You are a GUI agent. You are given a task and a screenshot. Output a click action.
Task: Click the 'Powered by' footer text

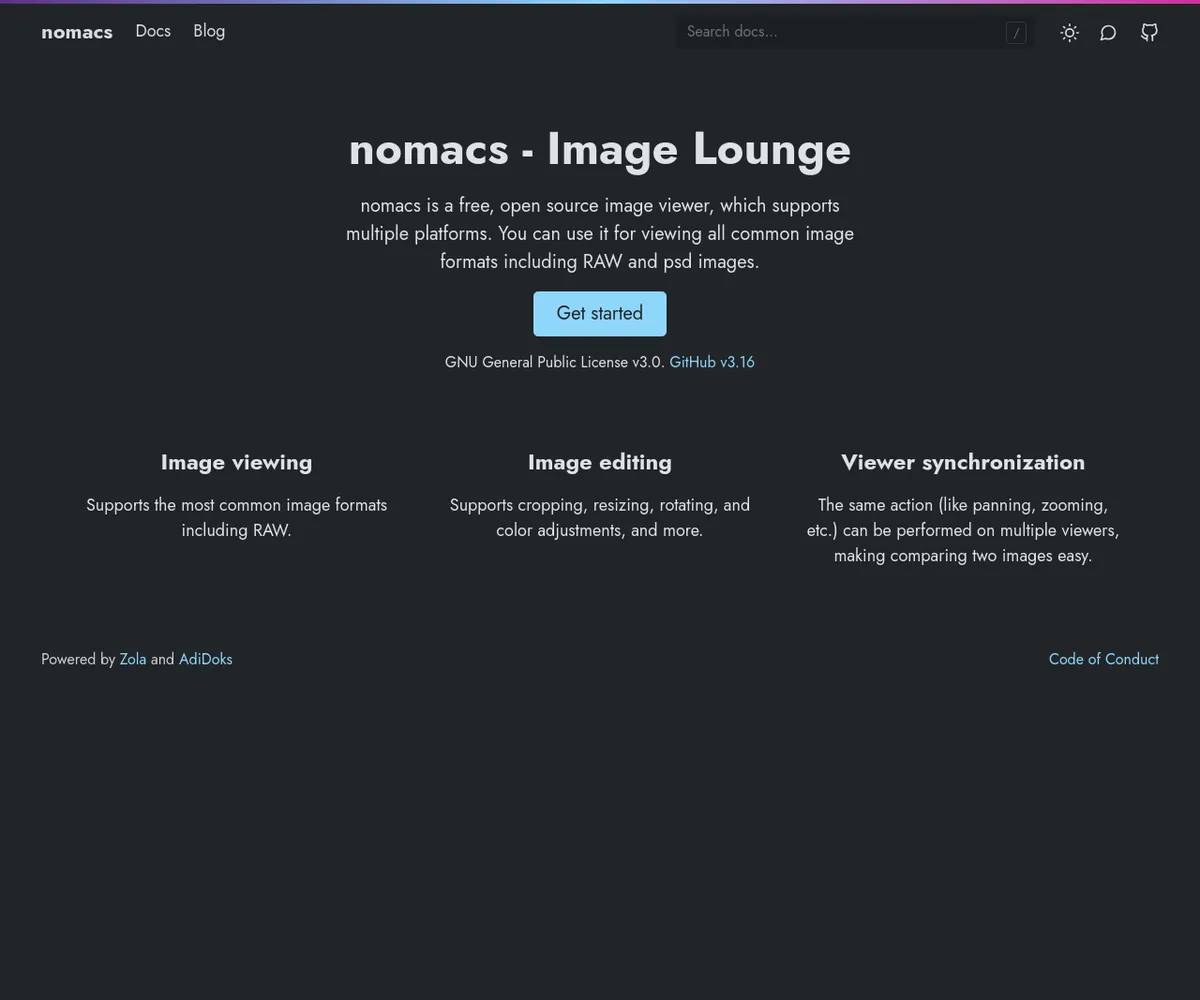(x=78, y=659)
